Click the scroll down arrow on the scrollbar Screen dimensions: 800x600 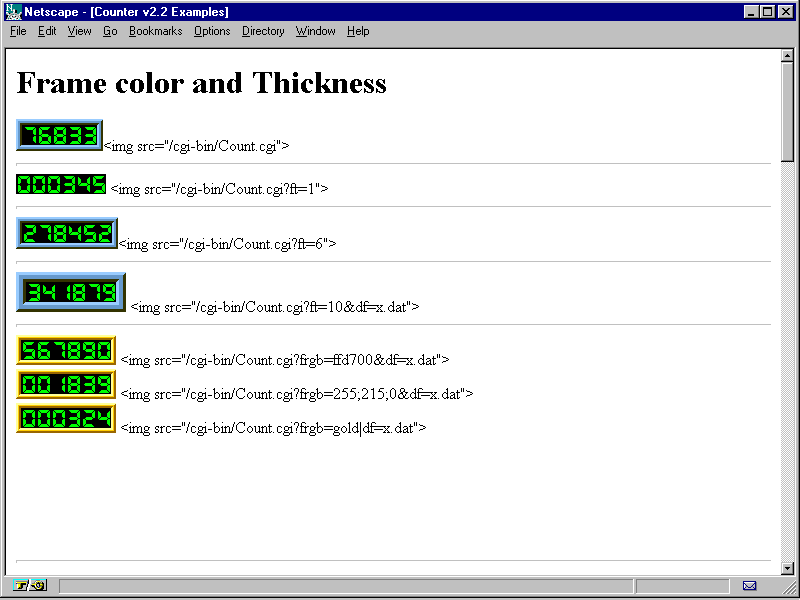[x=787, y=568]
